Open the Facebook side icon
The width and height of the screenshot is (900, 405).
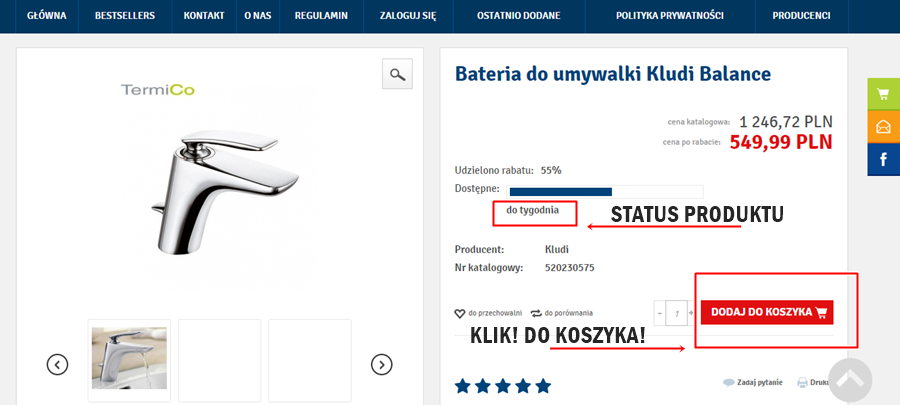click(x=883, y=159)
